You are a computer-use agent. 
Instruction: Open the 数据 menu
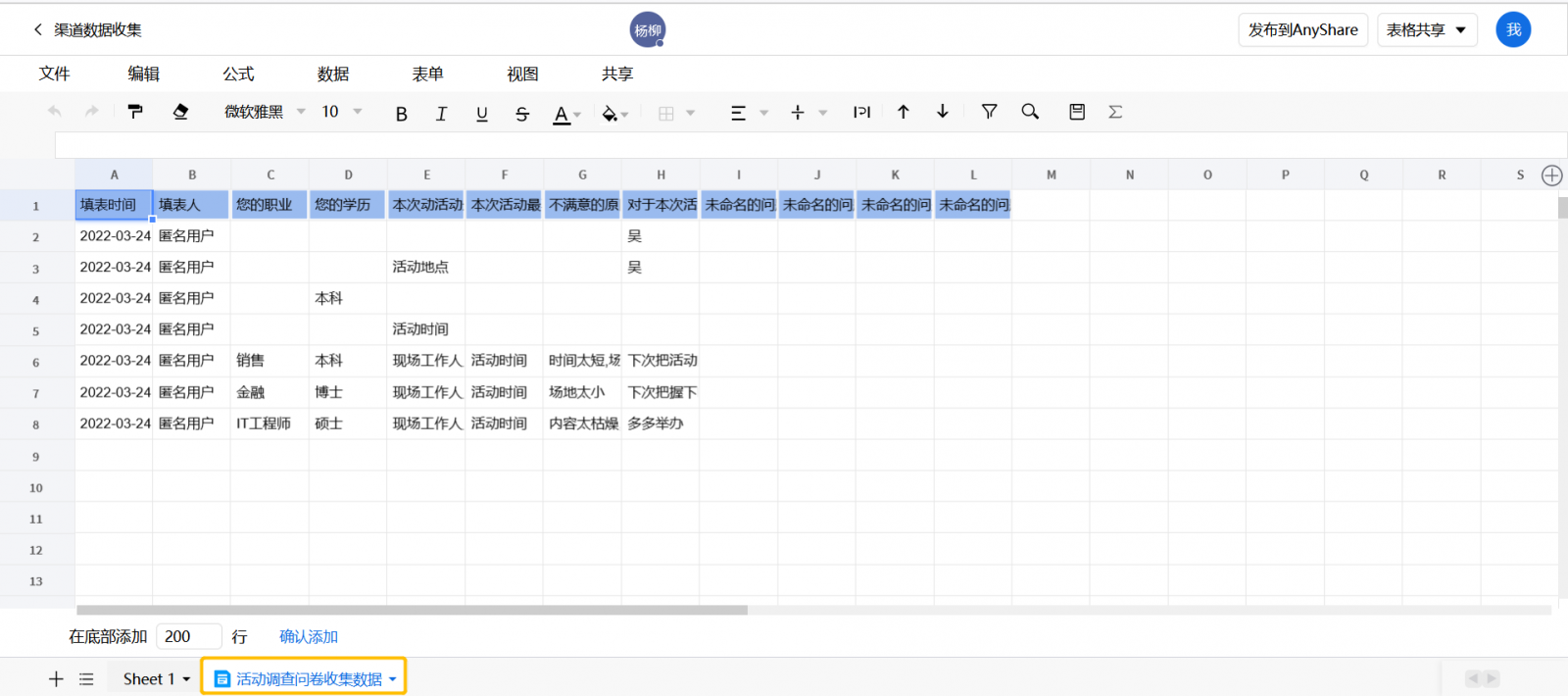[333, 74]
